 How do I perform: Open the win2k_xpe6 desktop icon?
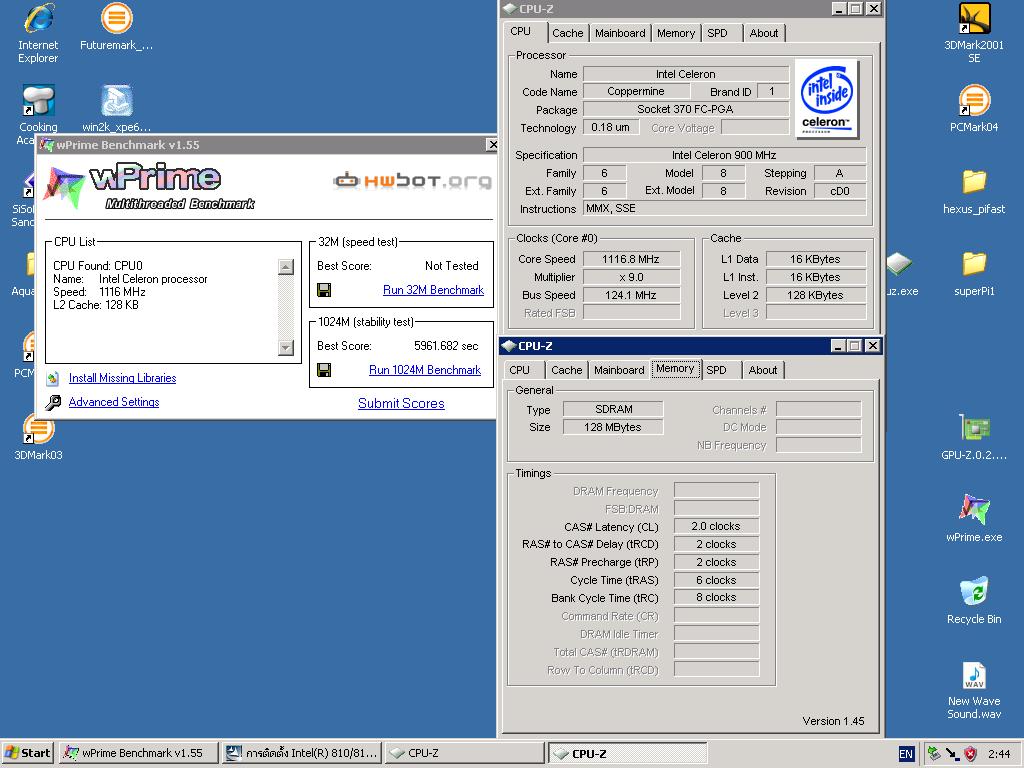(116, 108)
